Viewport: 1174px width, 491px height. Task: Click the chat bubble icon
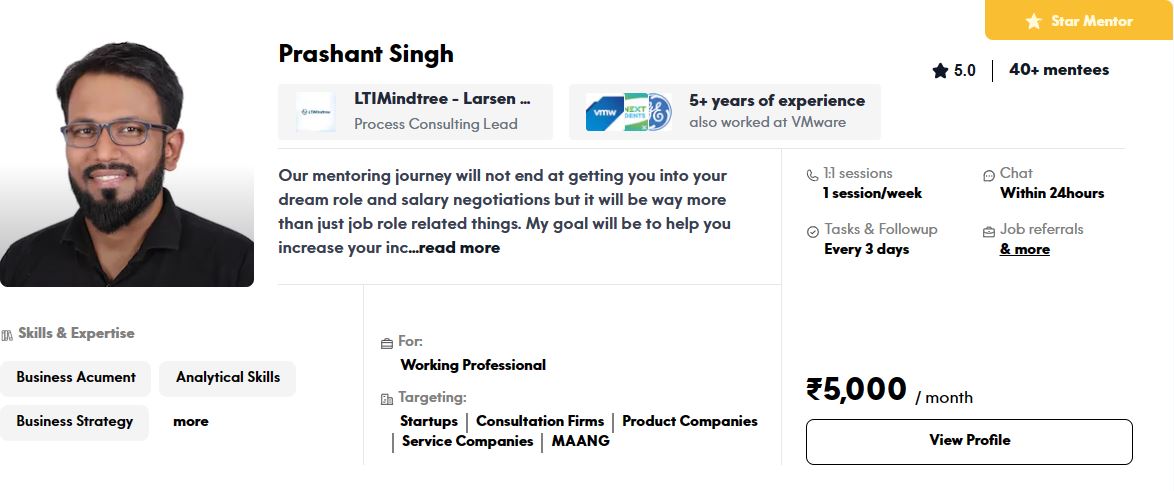[x=989, y=175]
